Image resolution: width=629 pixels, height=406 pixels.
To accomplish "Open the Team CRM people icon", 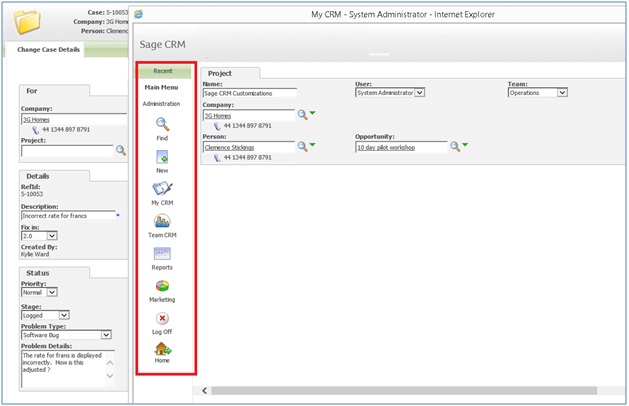I will [162, 221].
